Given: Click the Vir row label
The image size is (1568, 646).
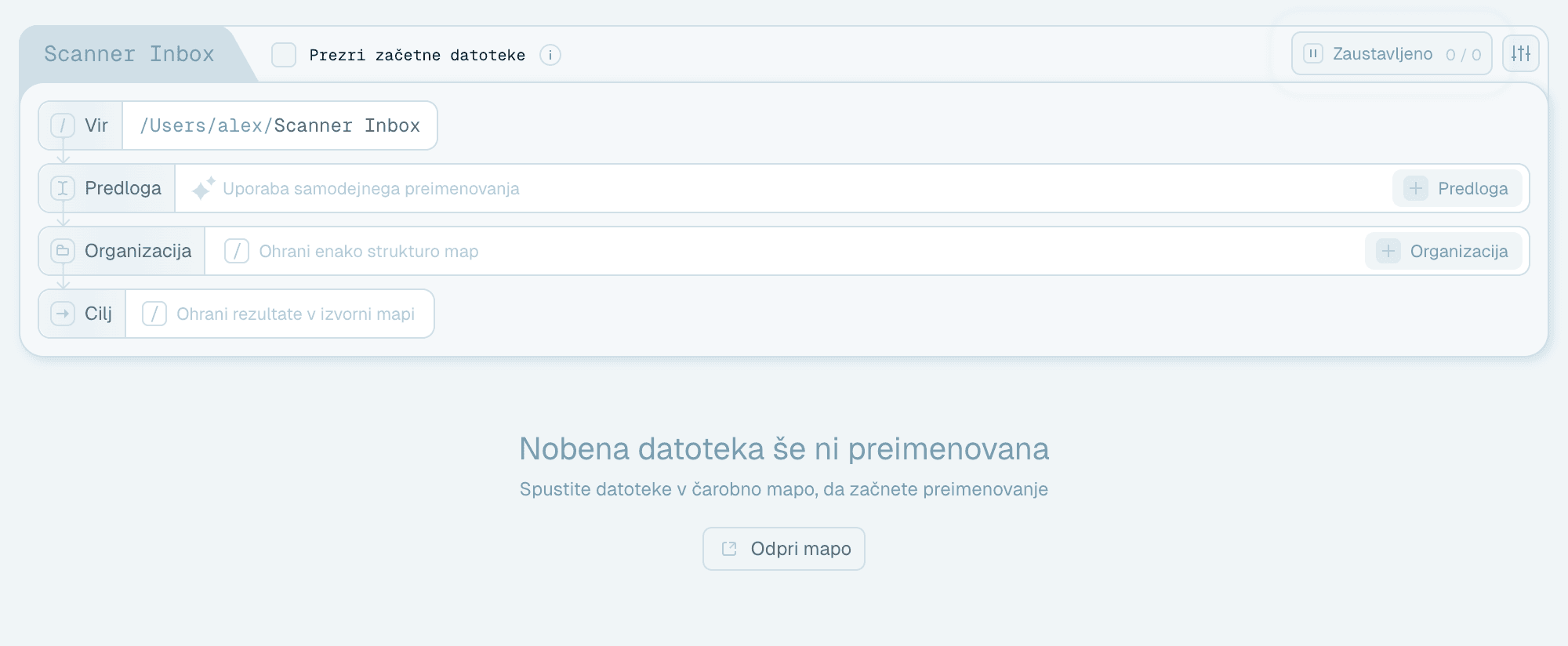Looking at the screenshot, I should point(96,125).
